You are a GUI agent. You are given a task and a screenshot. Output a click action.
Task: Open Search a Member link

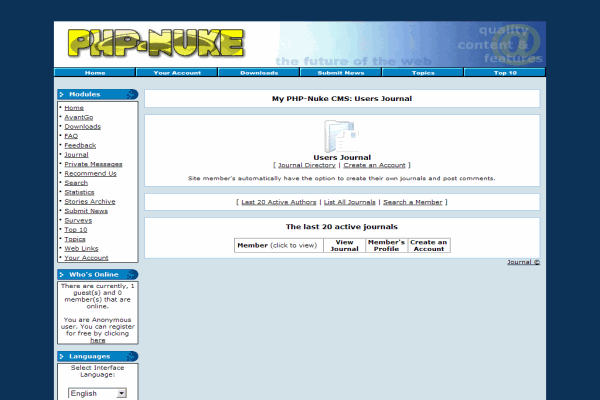pyautogui.click(x=412, y=202)
